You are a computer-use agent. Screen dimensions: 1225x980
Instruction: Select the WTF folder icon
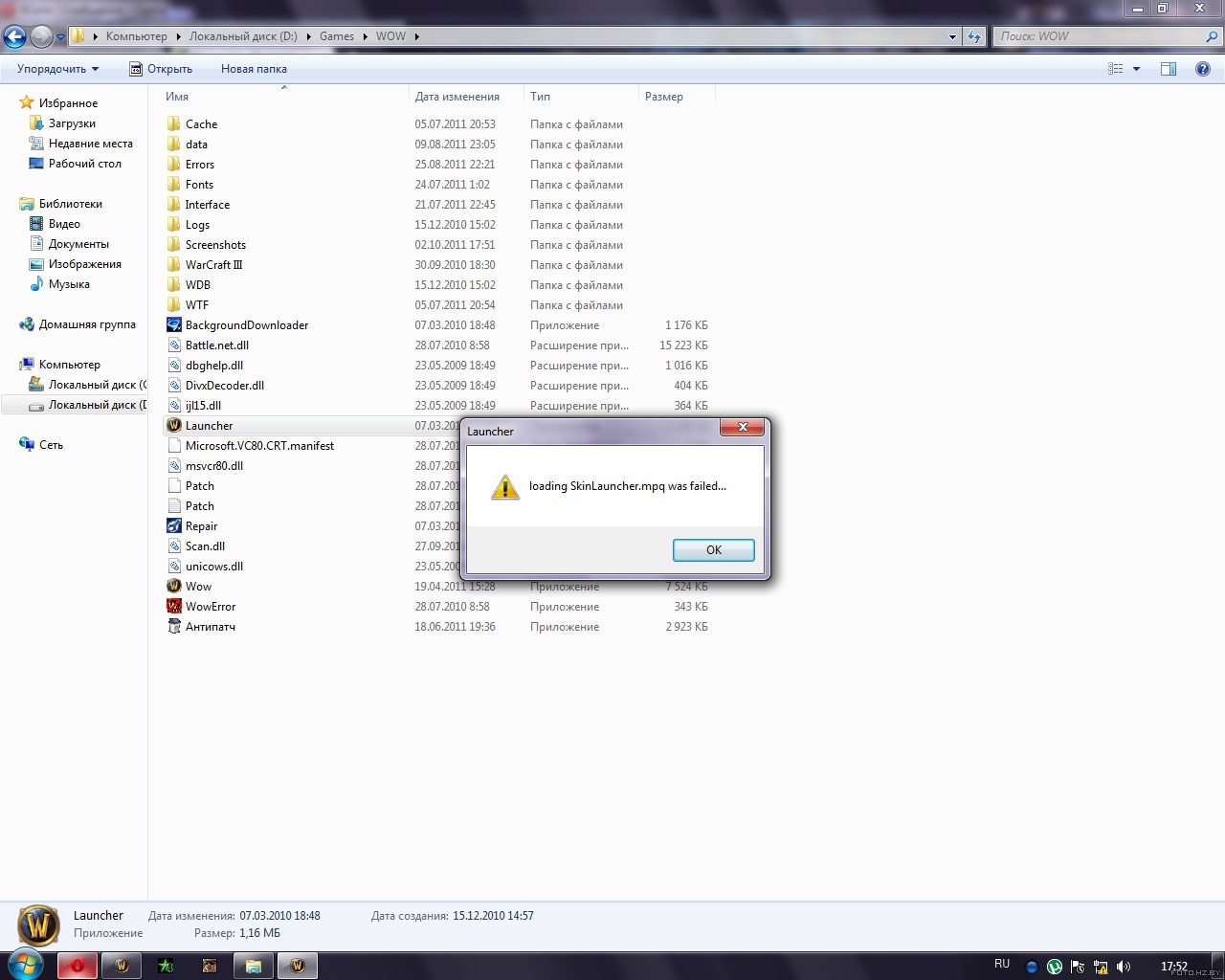click(173, 304)
